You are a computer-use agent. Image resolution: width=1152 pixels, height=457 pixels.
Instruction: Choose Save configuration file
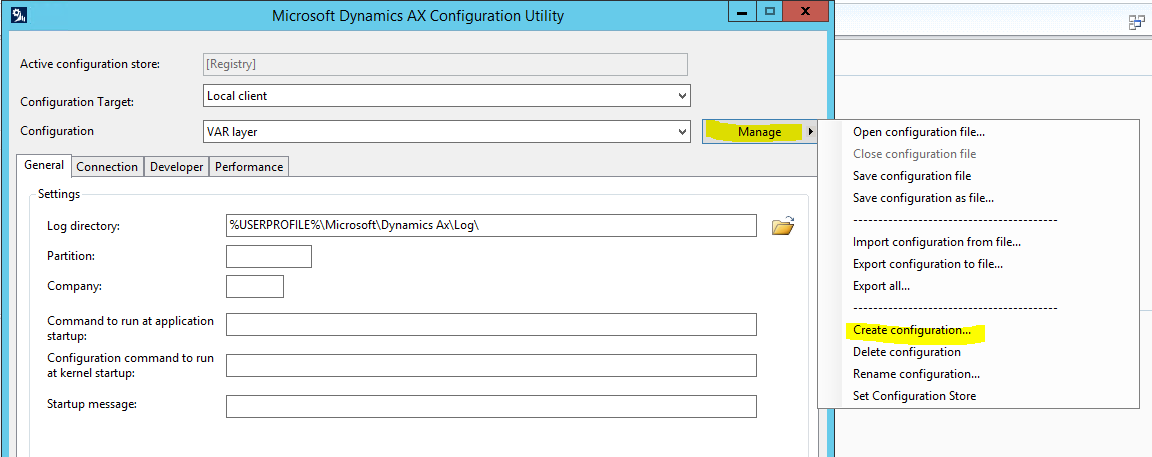coord(912,176)
